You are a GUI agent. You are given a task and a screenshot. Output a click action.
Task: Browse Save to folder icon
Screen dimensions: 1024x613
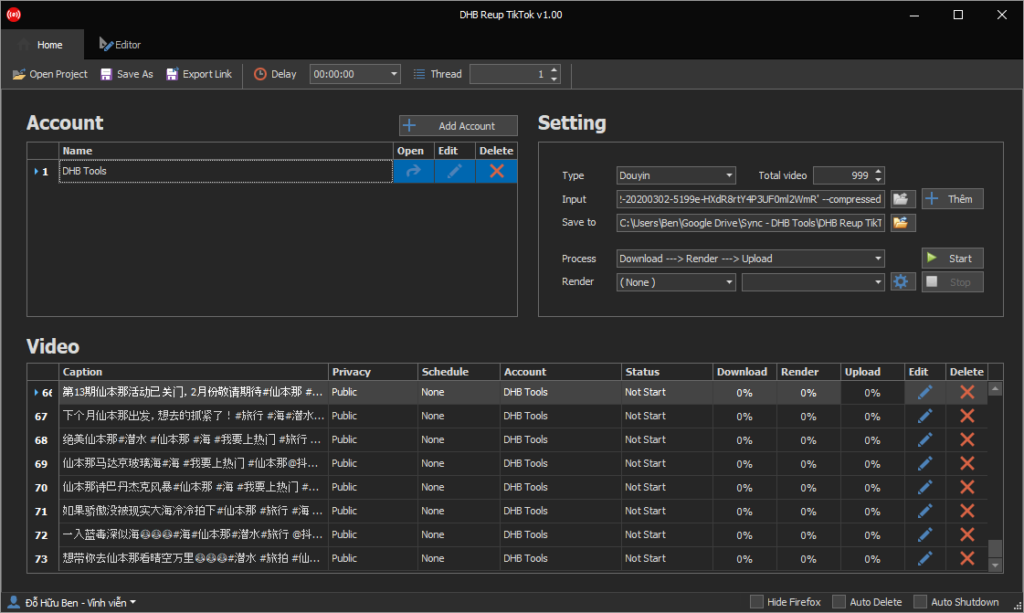(x=902, y=223)
